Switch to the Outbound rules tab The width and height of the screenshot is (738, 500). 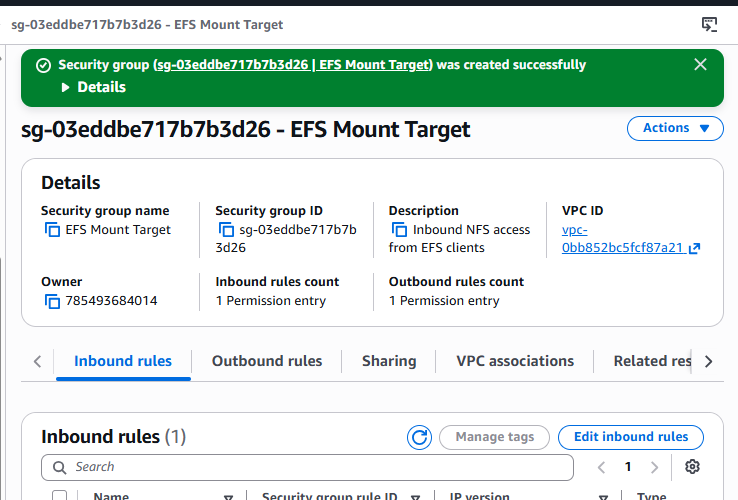[x=267, y=361]
